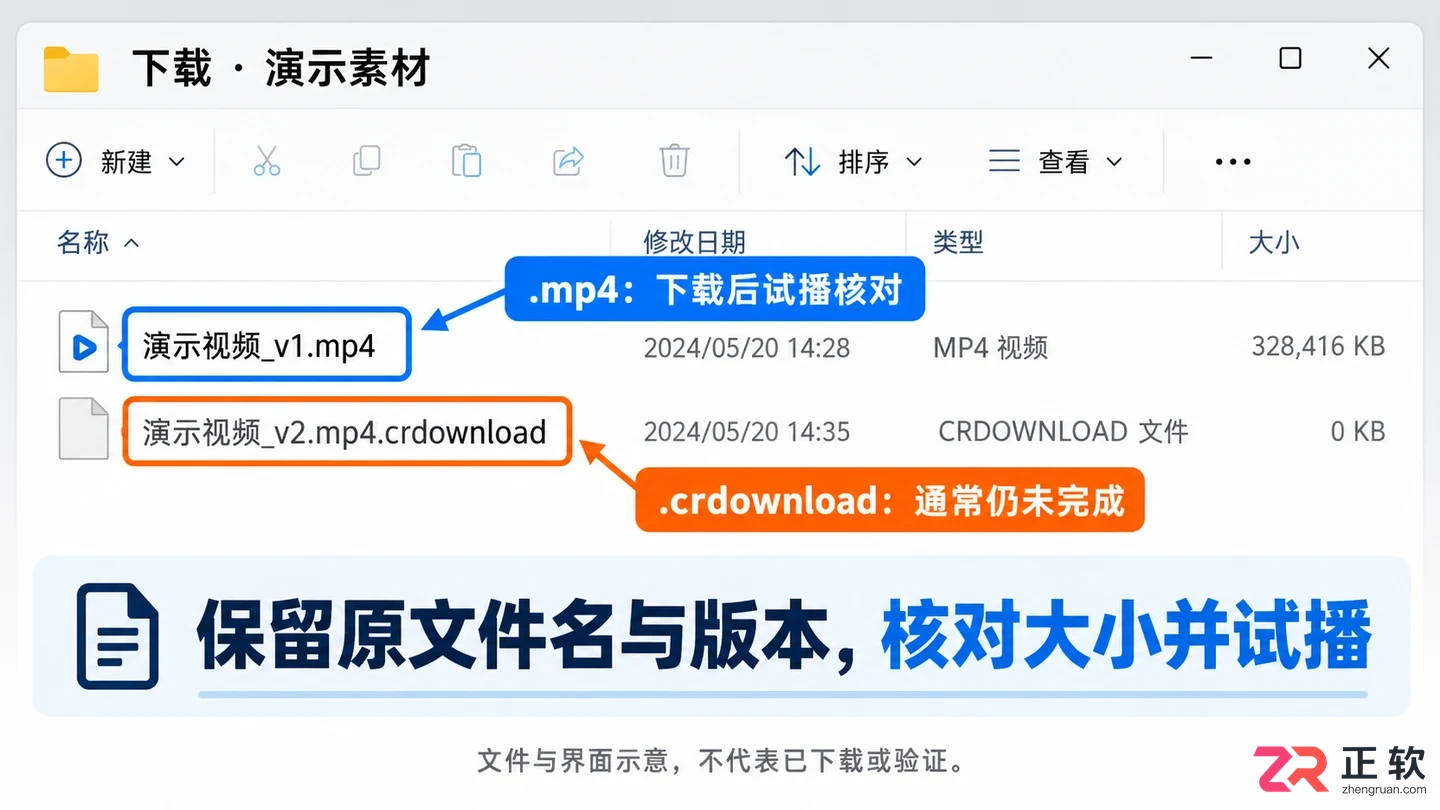Click the date 2024/05/20 14:28
The width and height of the screenshot is (1440, 810).
pos(746,348)
